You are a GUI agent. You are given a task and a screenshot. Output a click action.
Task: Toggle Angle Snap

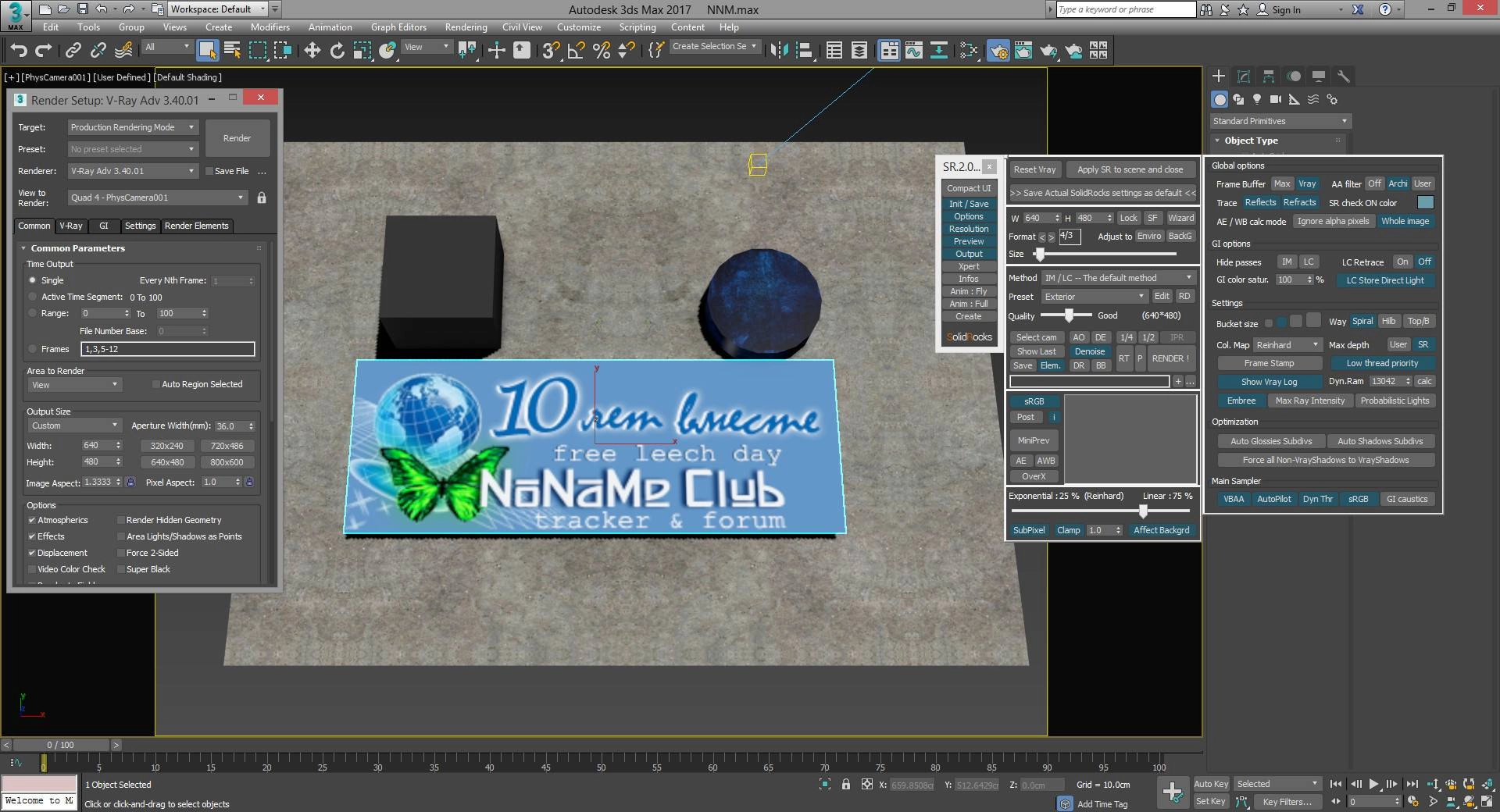pyautogui.click(x=577, y=51)
